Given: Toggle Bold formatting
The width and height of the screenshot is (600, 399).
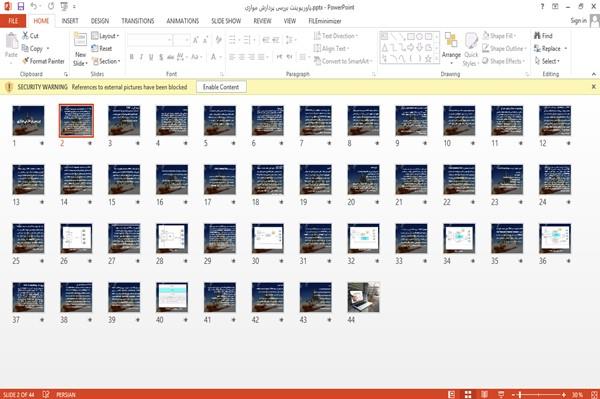Looking at the screenshot, I should click(x=132, y=57).
